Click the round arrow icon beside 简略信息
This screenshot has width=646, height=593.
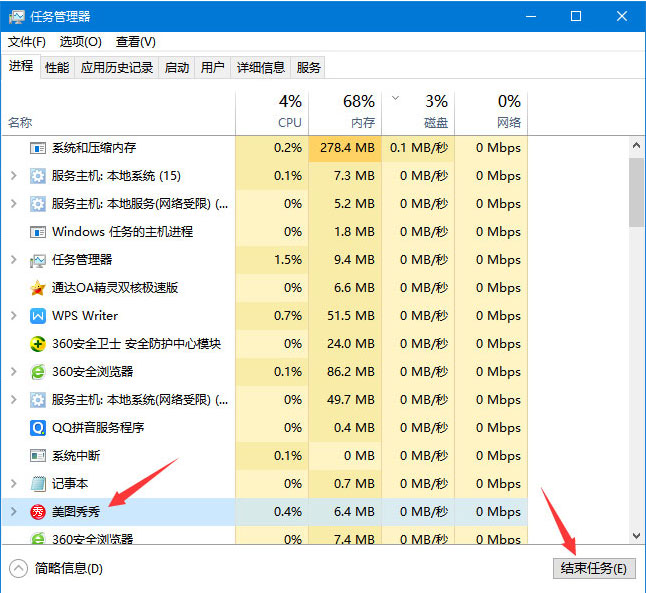pyautogui.click(x=19, y=569)
